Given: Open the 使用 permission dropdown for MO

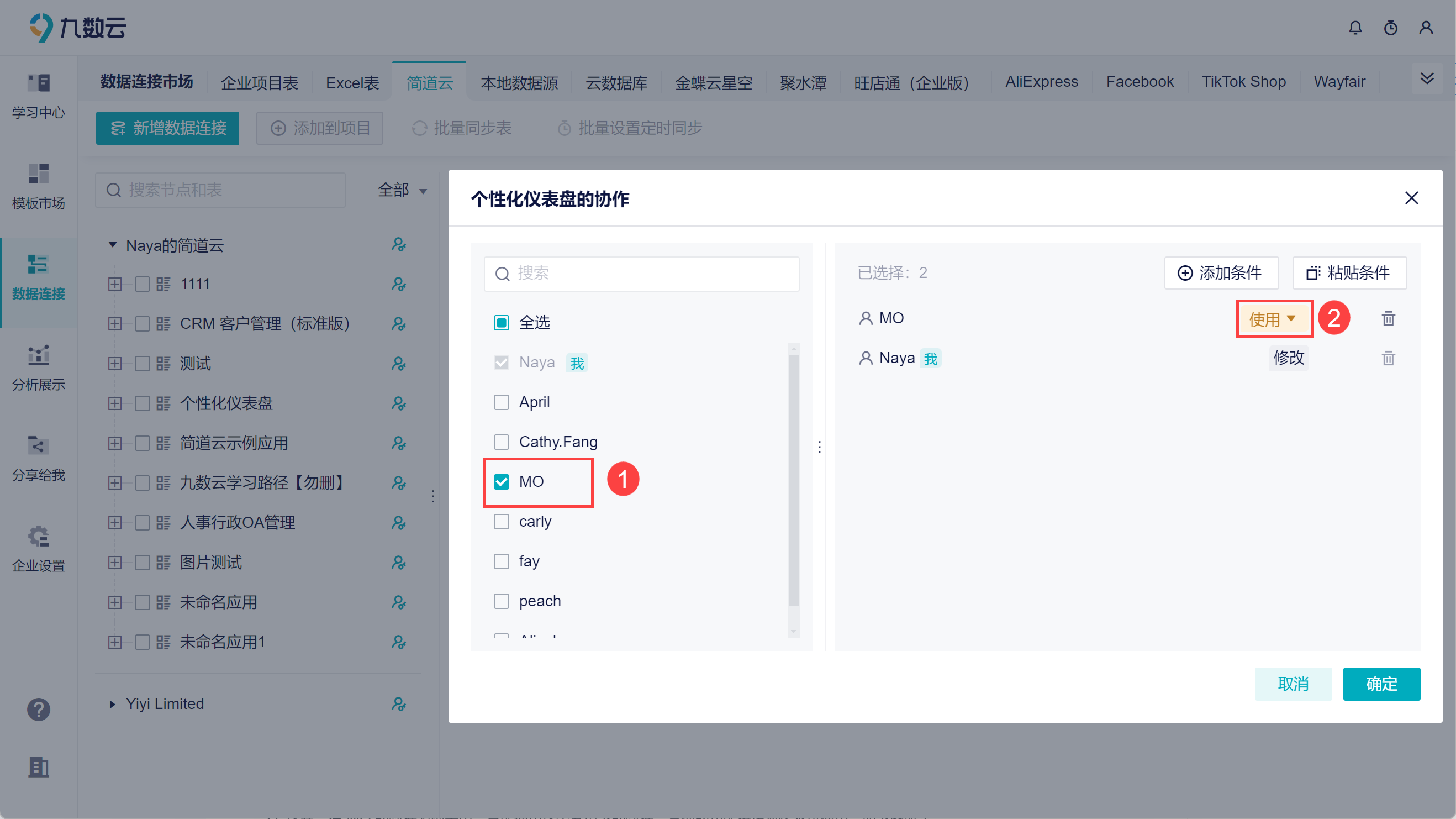Looking at the screenshot, I should pos(1273,319).
